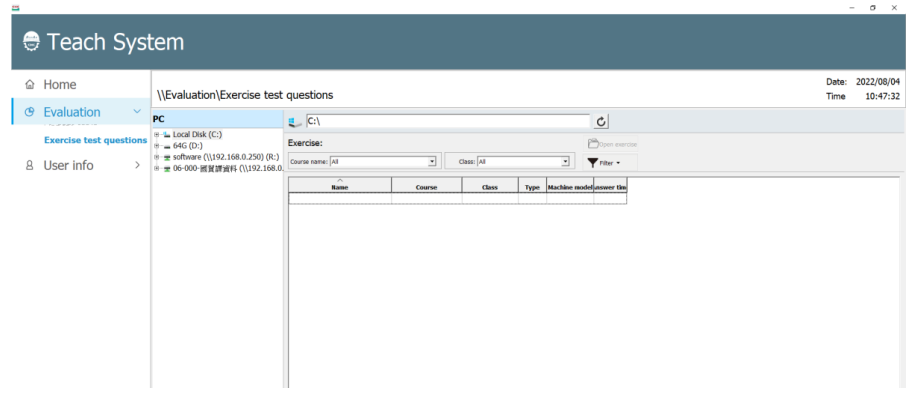Click the User info person icon
This screenshot has height=394, width=911.
(x=30, y=166)
